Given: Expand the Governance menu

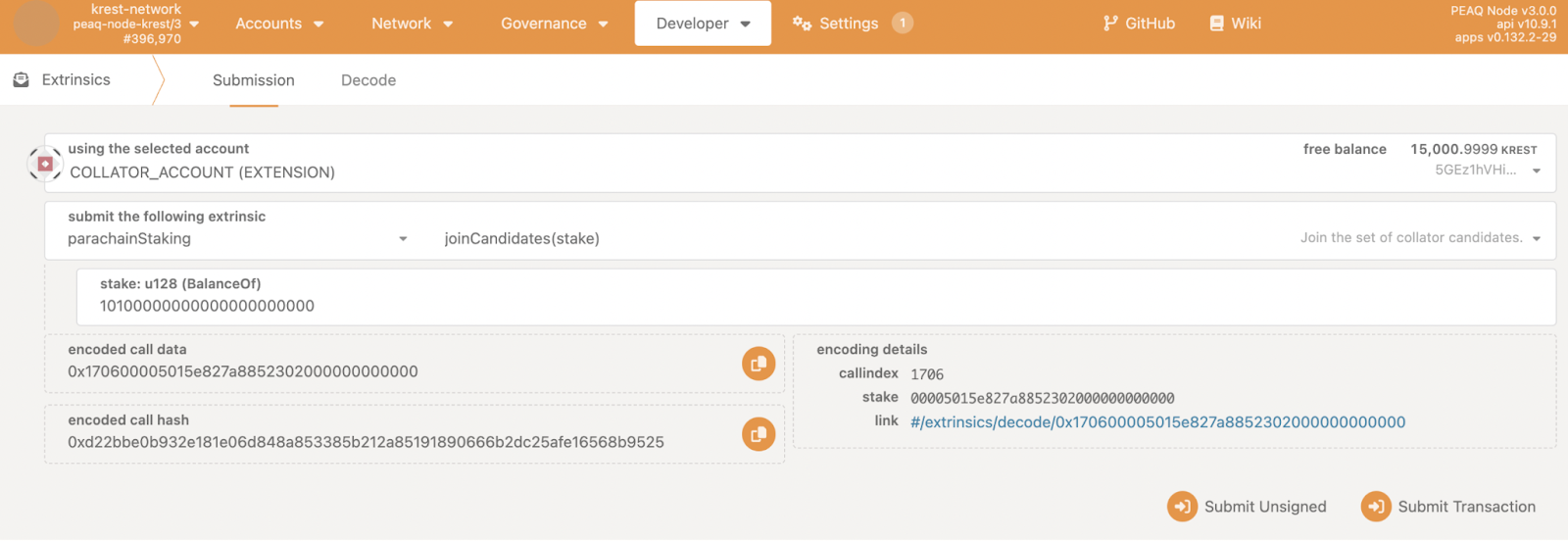Looking at the screenshot, I should pyautogui.click(x=554, y=24).
